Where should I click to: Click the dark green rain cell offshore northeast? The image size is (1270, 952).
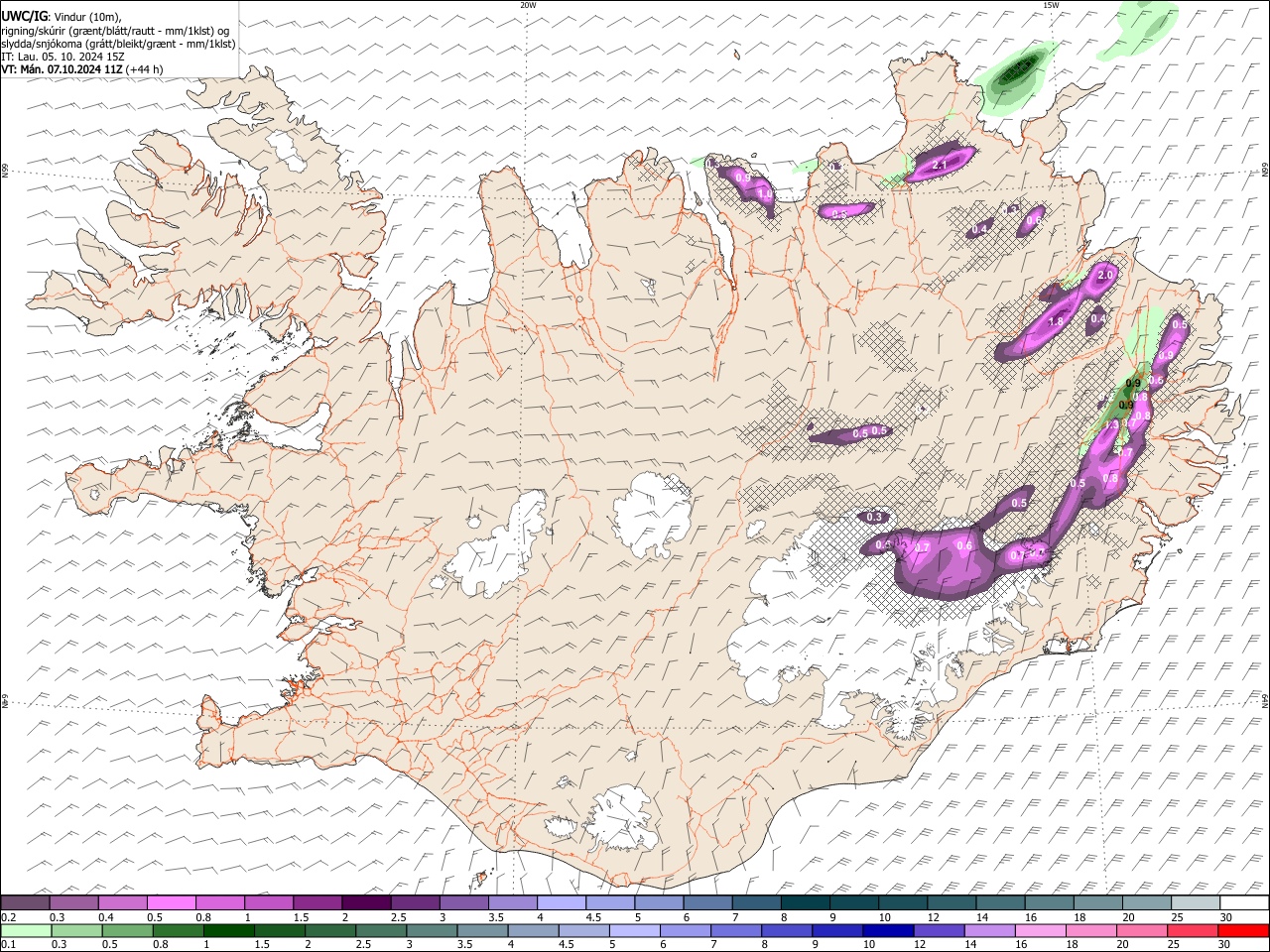[1018, 69]
